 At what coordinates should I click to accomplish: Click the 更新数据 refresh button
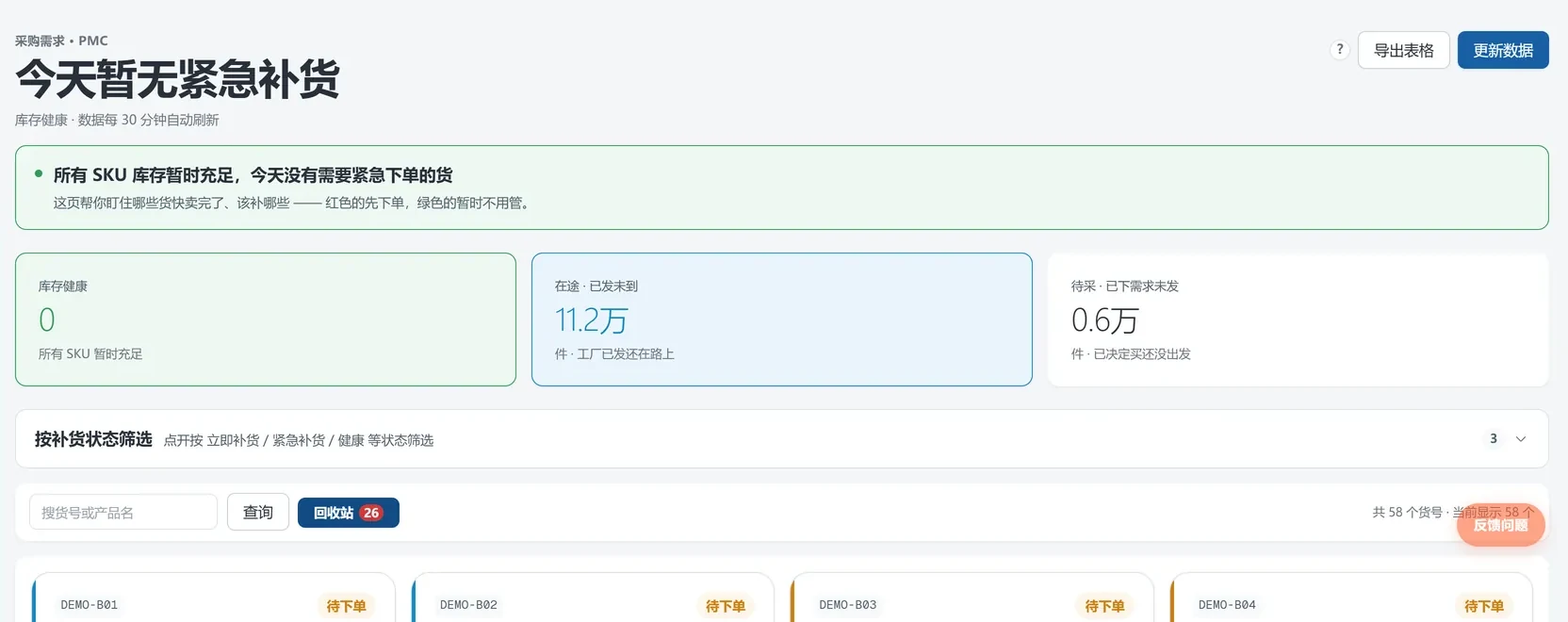[1503, 50]
